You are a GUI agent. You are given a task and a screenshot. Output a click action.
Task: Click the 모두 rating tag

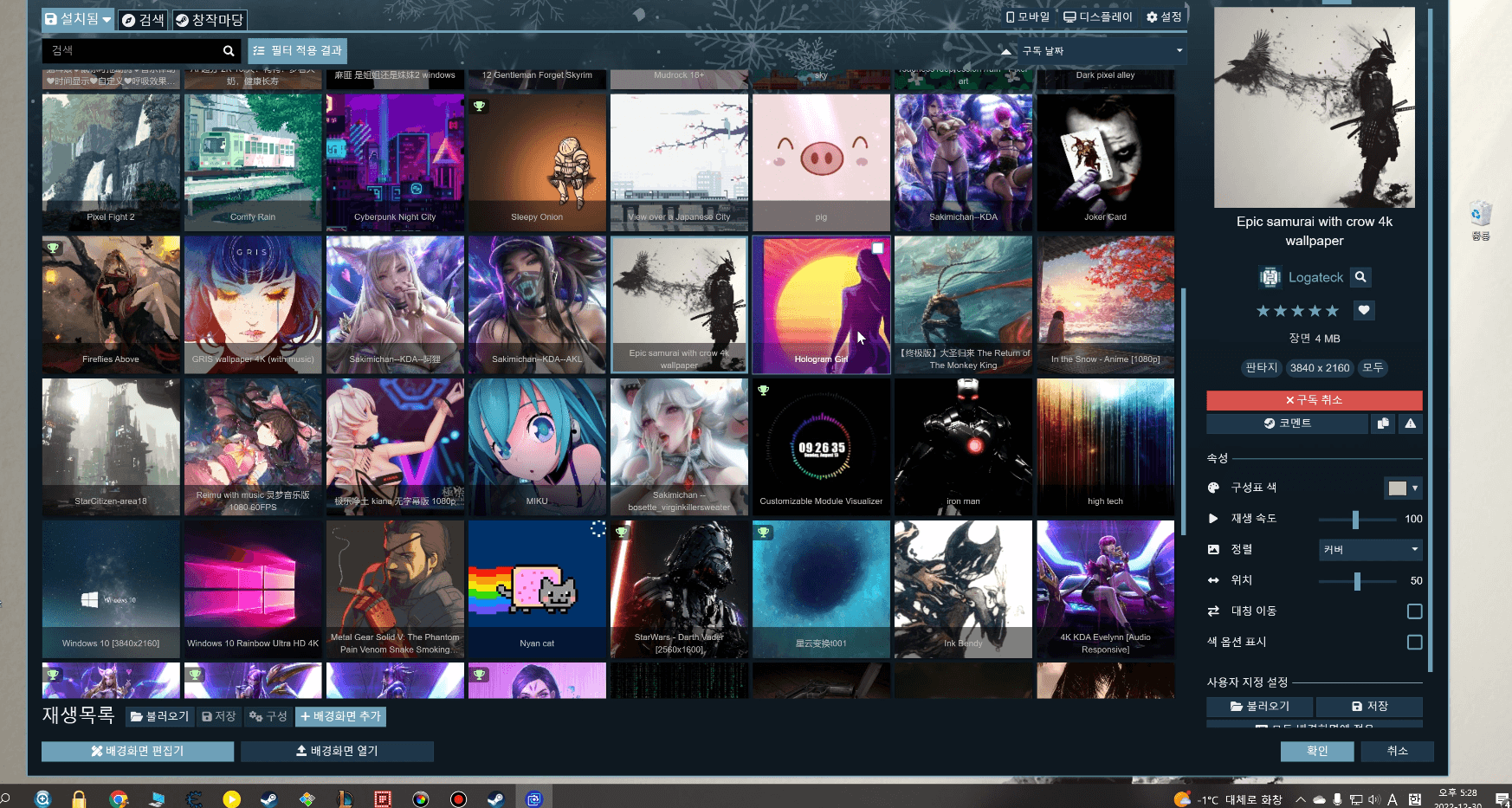(x=1373, y=368)
